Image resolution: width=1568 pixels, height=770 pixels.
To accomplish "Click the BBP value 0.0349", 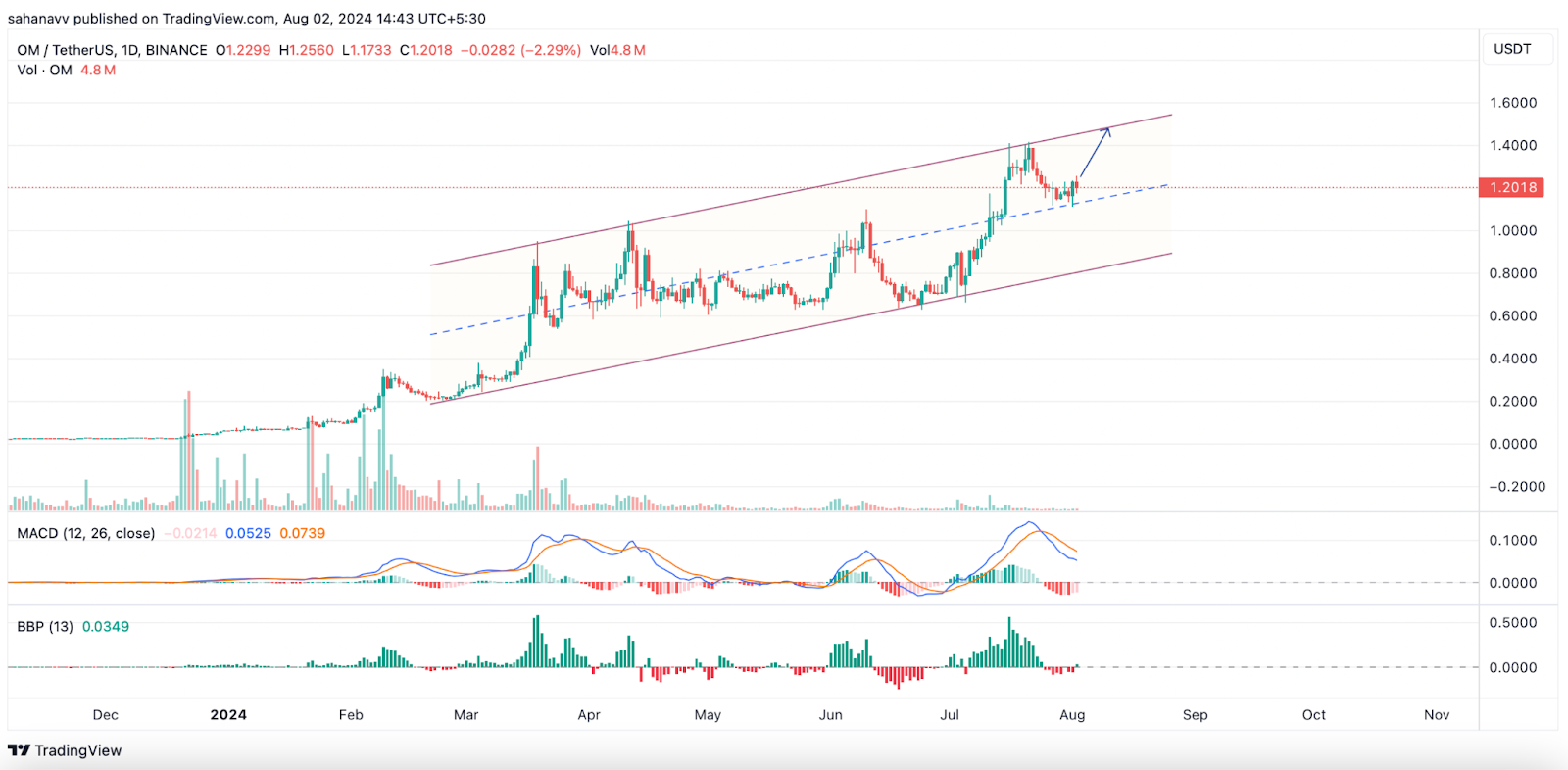I will pyautogui.click(x=106, y=626).
